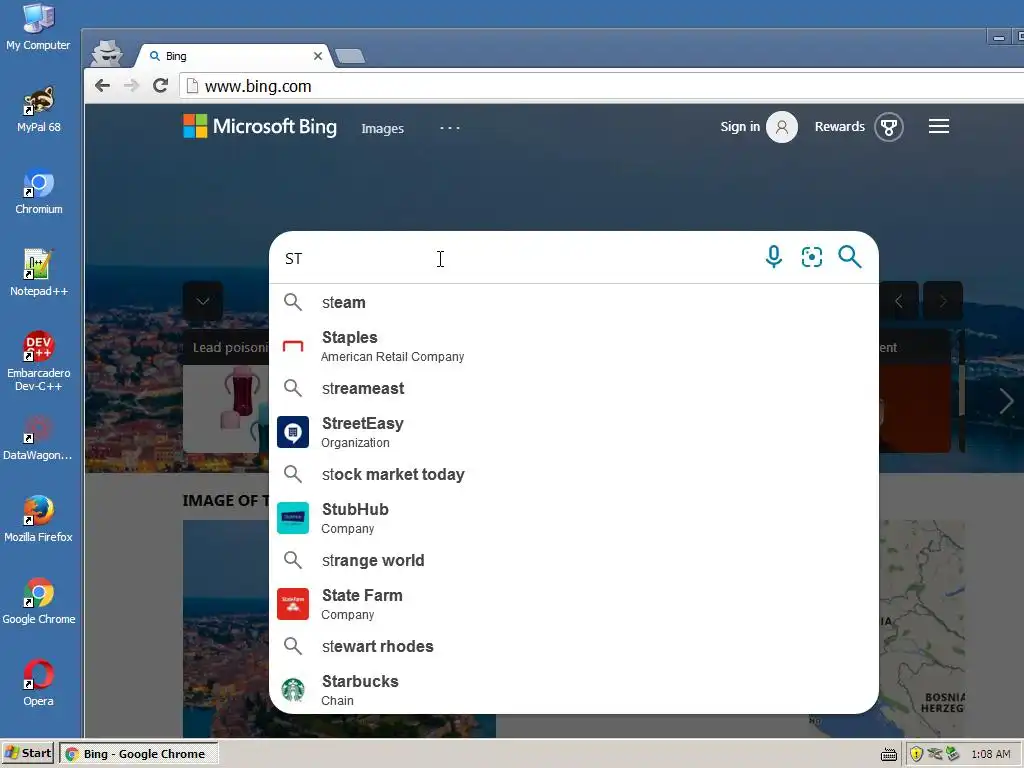Reload the Bing page
1024x768 pixels.
coord(160,86)
